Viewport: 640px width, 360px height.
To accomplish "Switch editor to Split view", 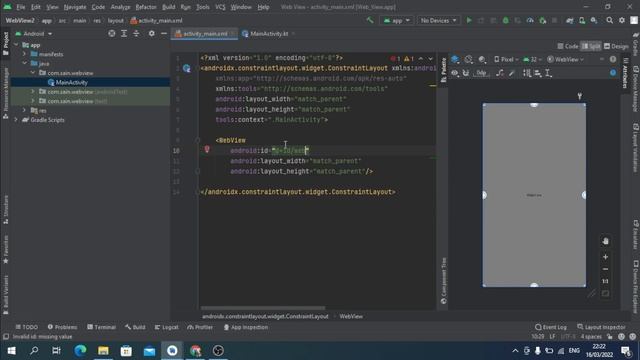I will point(591,46).
